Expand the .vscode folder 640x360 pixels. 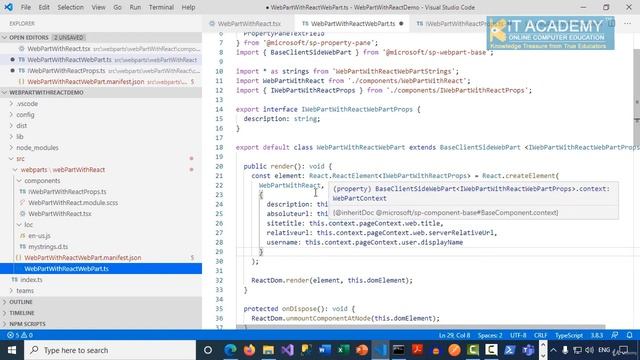[x=11, y=104]
